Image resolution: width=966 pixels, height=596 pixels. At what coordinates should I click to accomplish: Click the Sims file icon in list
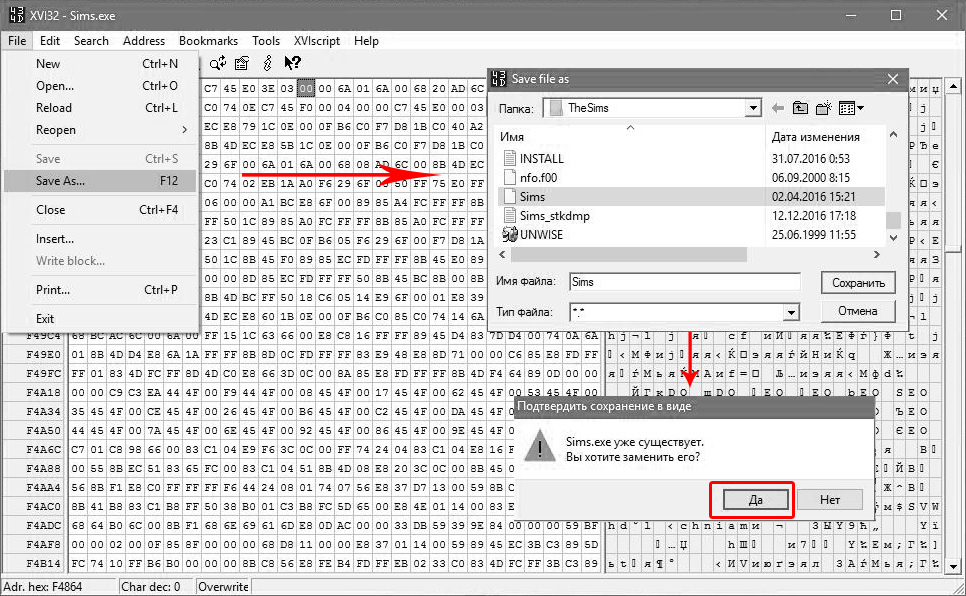pyautogui.click(x=509, y=197)
